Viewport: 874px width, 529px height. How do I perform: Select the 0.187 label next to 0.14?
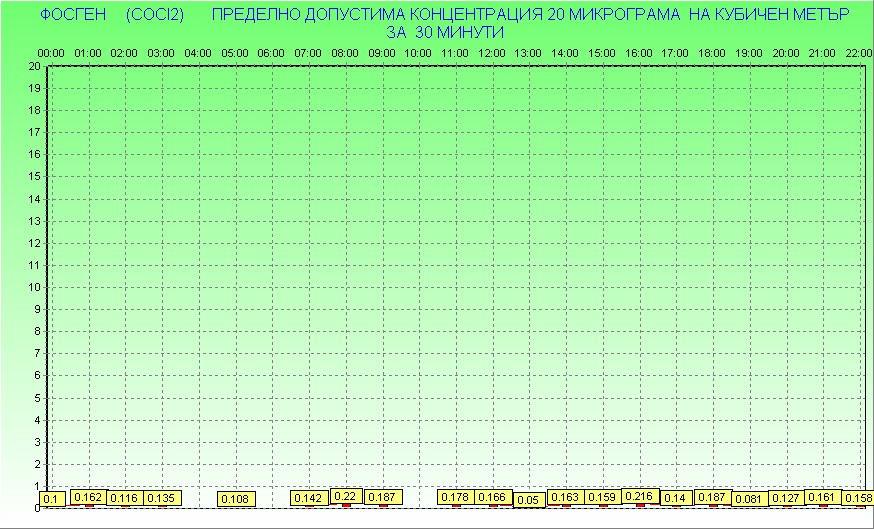point(713,497)
